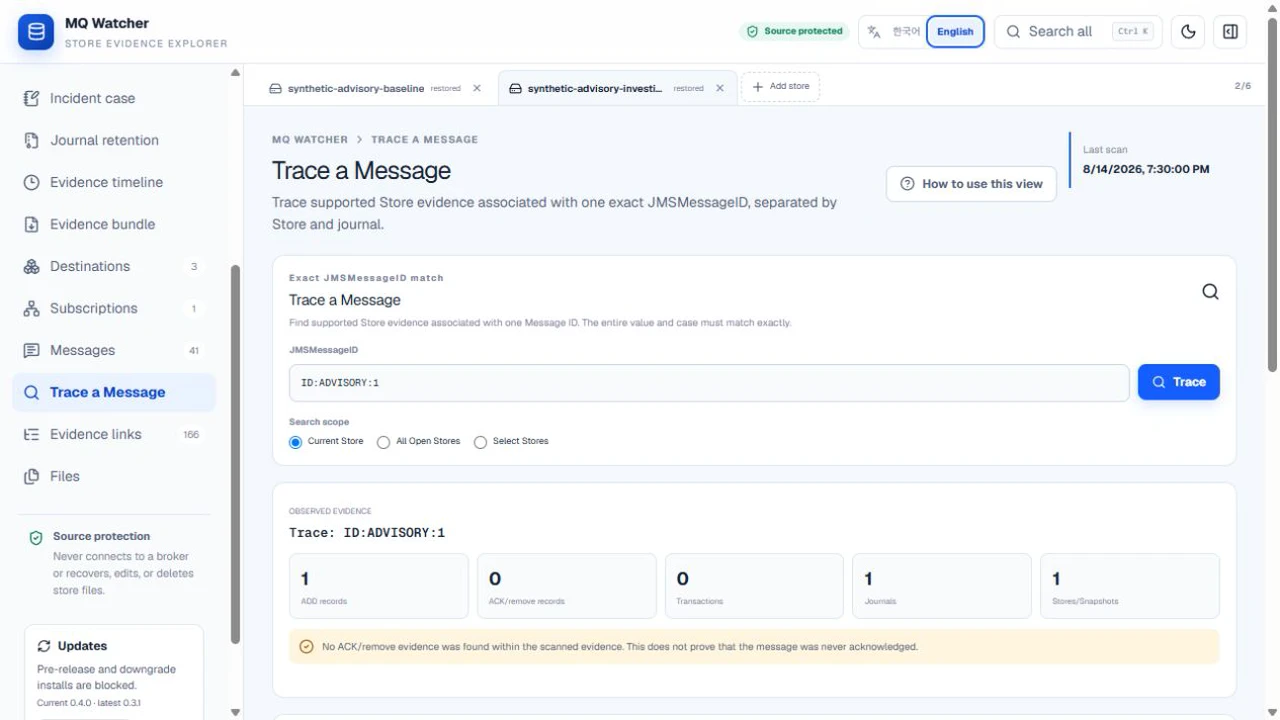
Task: Focus the JMSMessageID input field
Action: pyautogui.click(x=709, y=383)
